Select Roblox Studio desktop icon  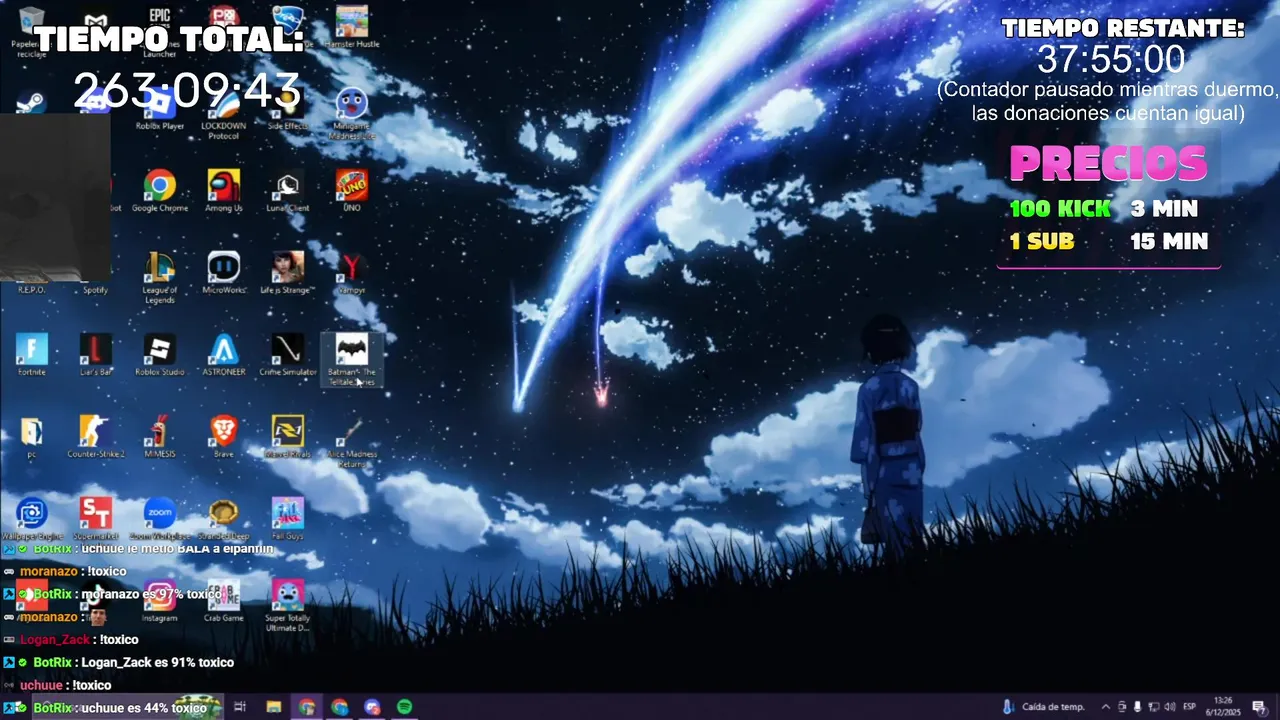[x=159, y=354]
